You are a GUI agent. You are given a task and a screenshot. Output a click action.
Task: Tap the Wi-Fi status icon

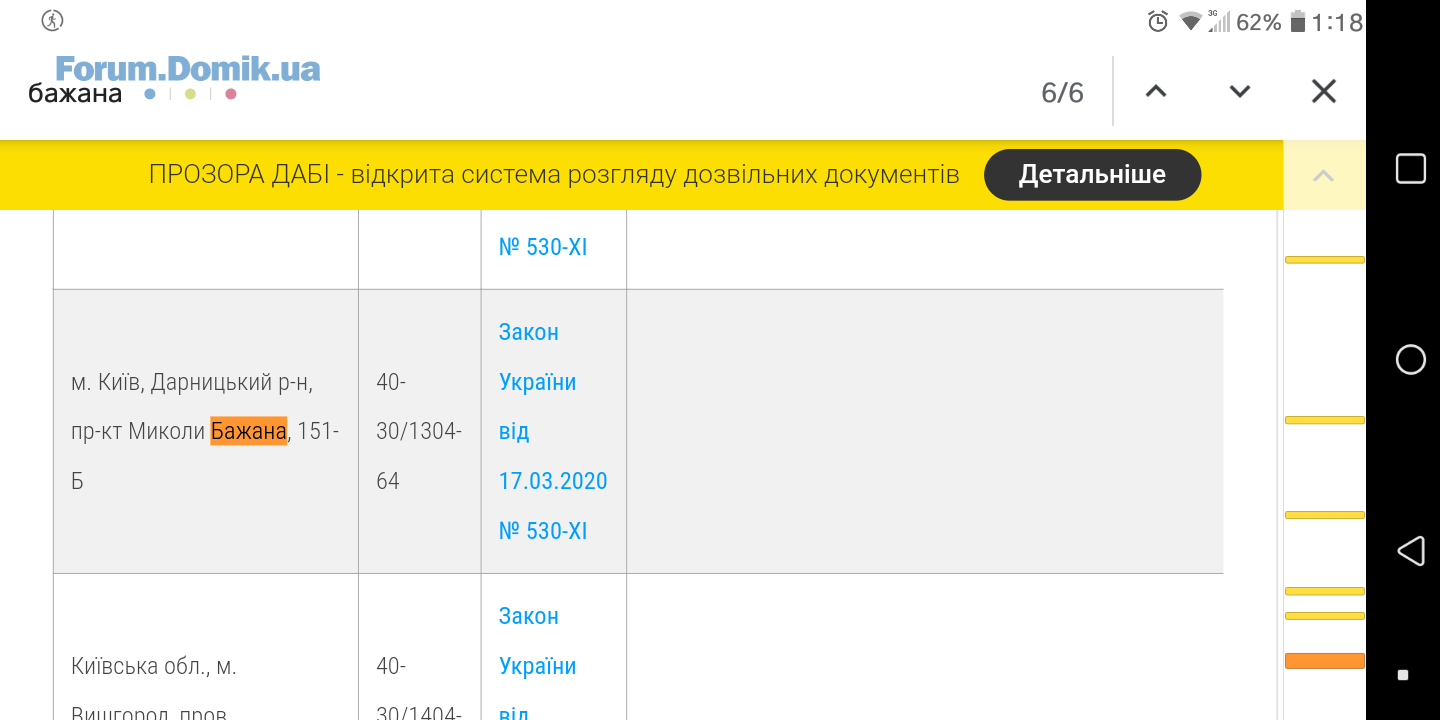pos(1190,21)
